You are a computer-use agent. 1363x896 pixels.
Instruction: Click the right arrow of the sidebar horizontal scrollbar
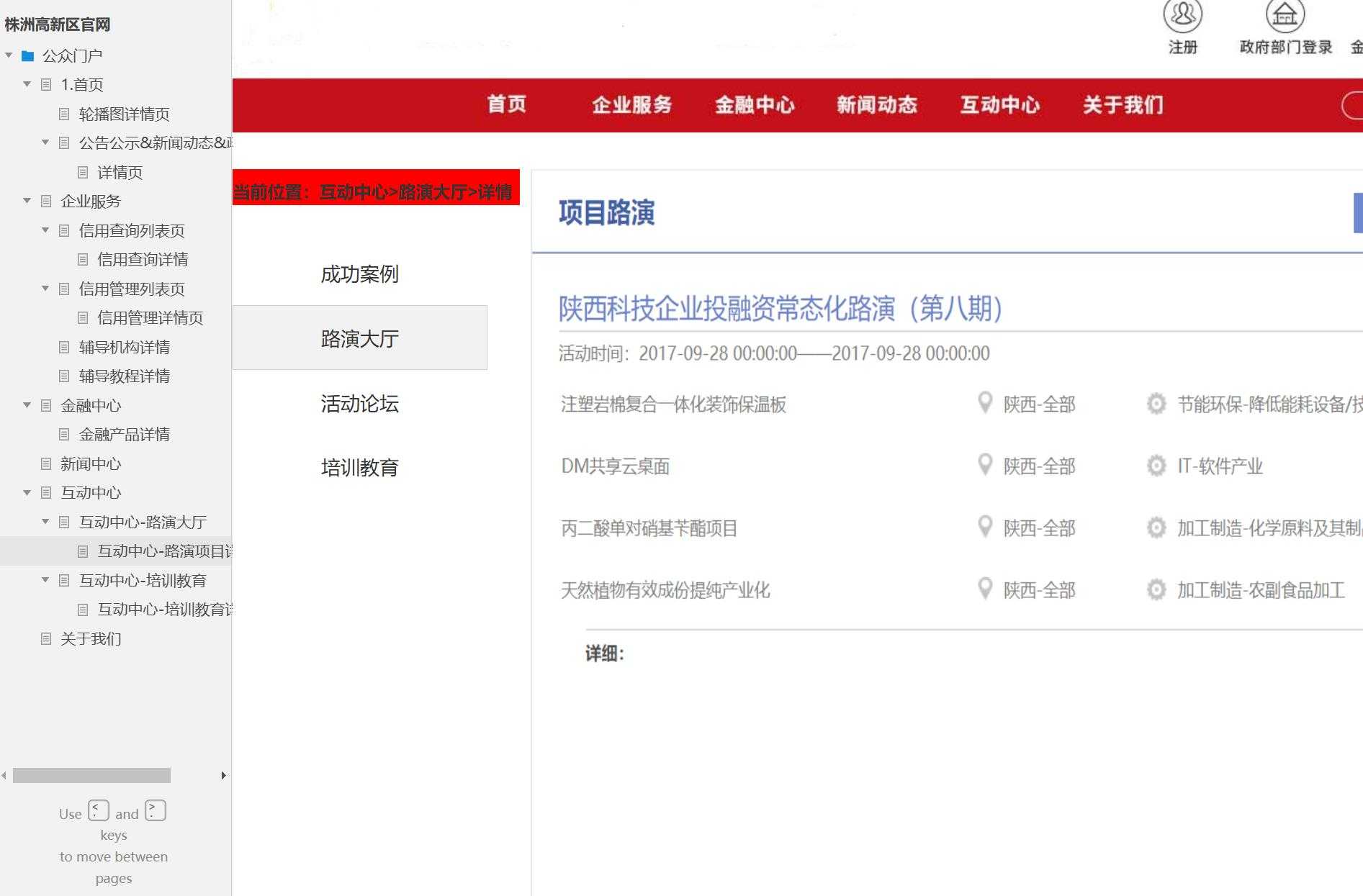tap(223, 776)
